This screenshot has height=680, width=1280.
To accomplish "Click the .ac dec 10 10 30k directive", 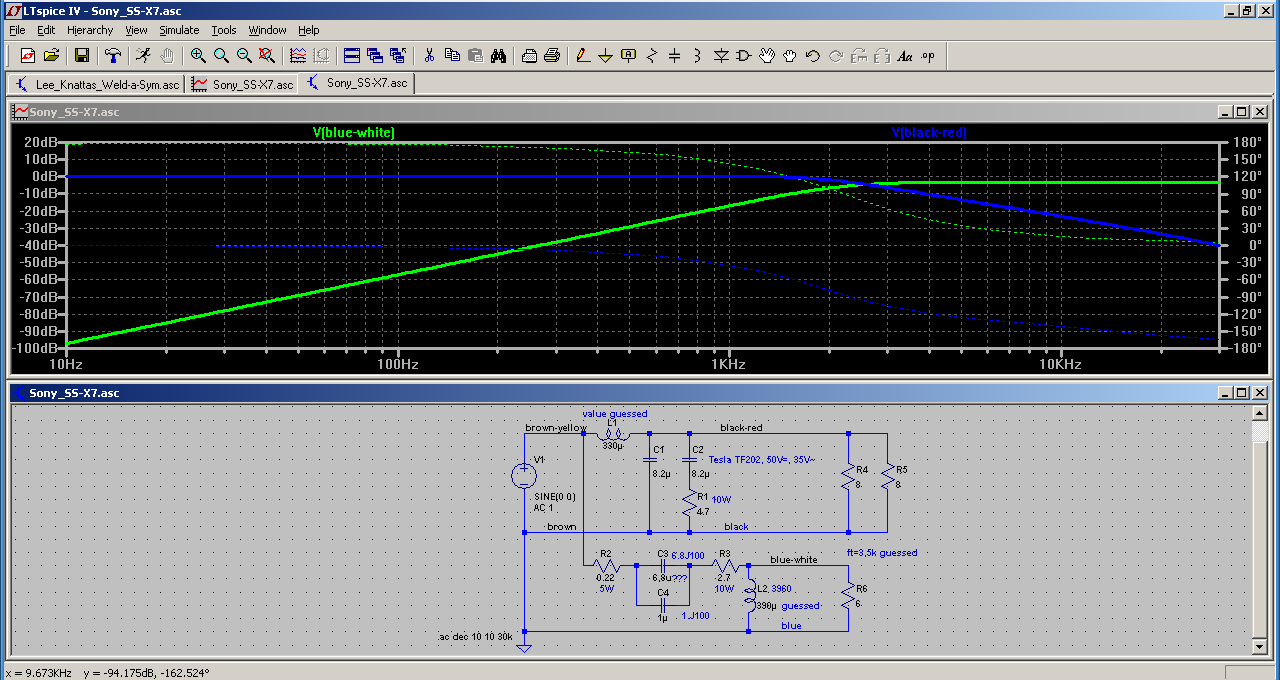I will [476, 637].
